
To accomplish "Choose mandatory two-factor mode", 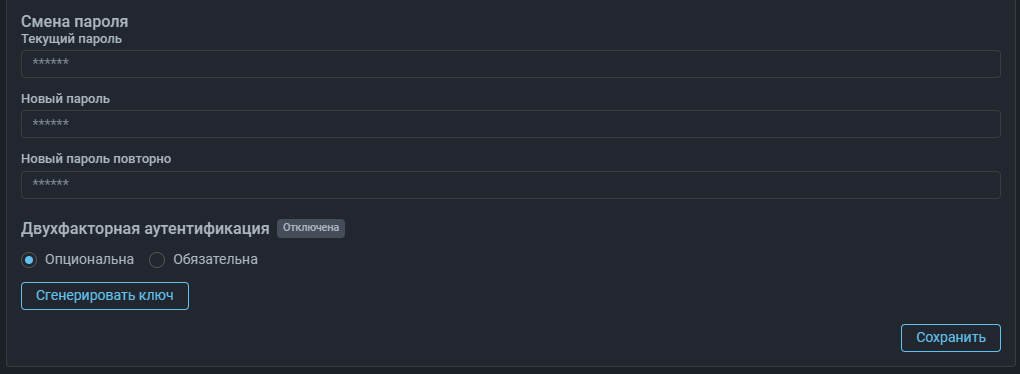I will pyautogui.click(x=157, y=260).
